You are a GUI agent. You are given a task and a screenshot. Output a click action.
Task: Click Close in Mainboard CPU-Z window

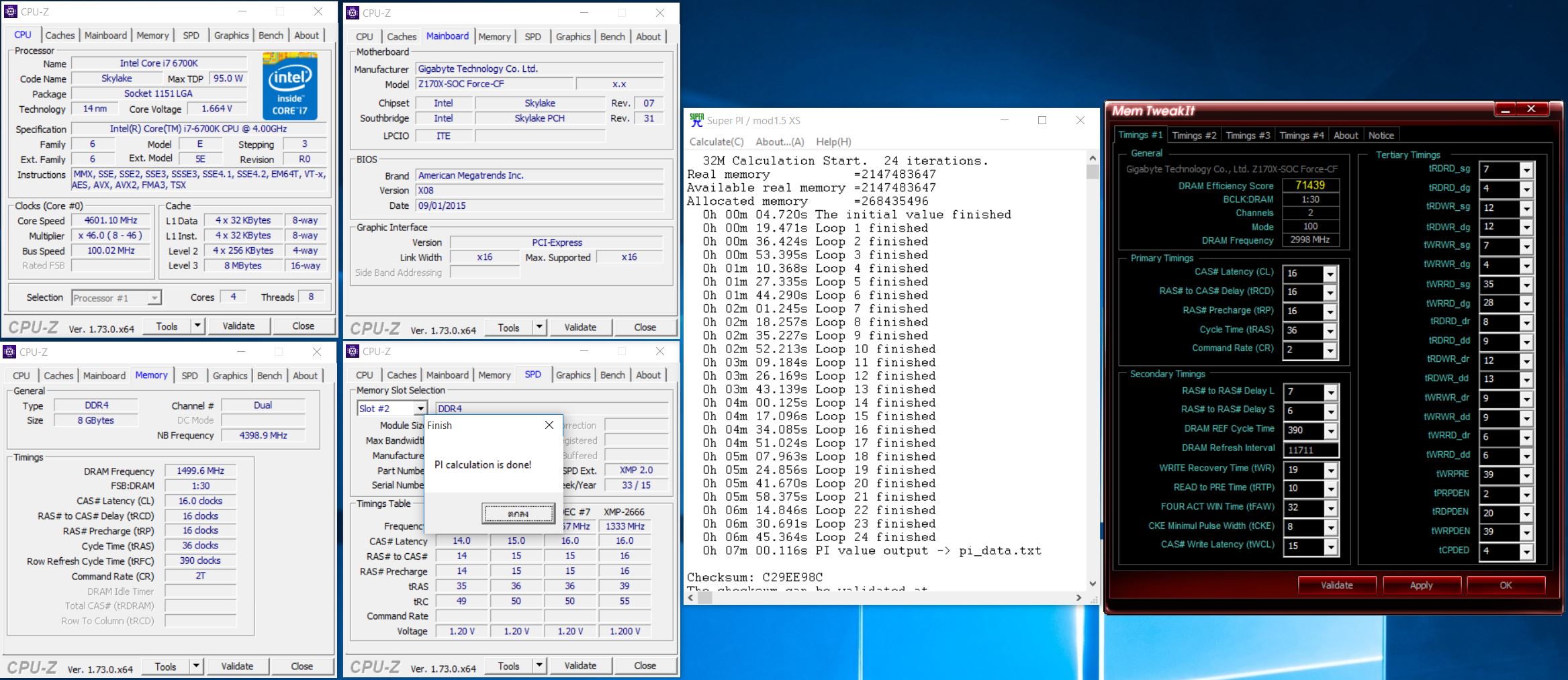(645, 328)
